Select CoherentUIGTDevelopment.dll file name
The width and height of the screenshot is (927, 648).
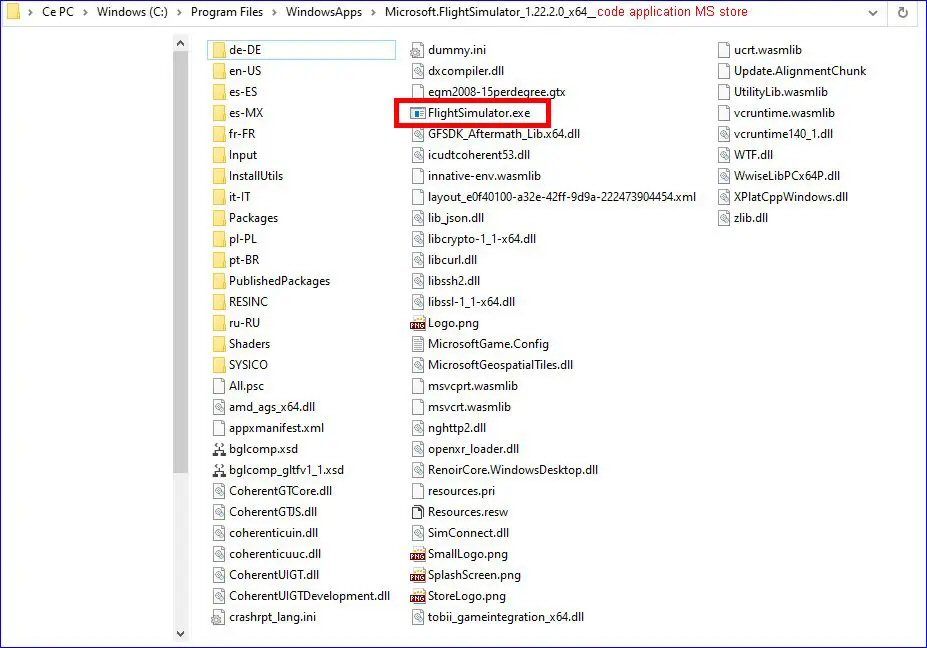coord(309,596)
